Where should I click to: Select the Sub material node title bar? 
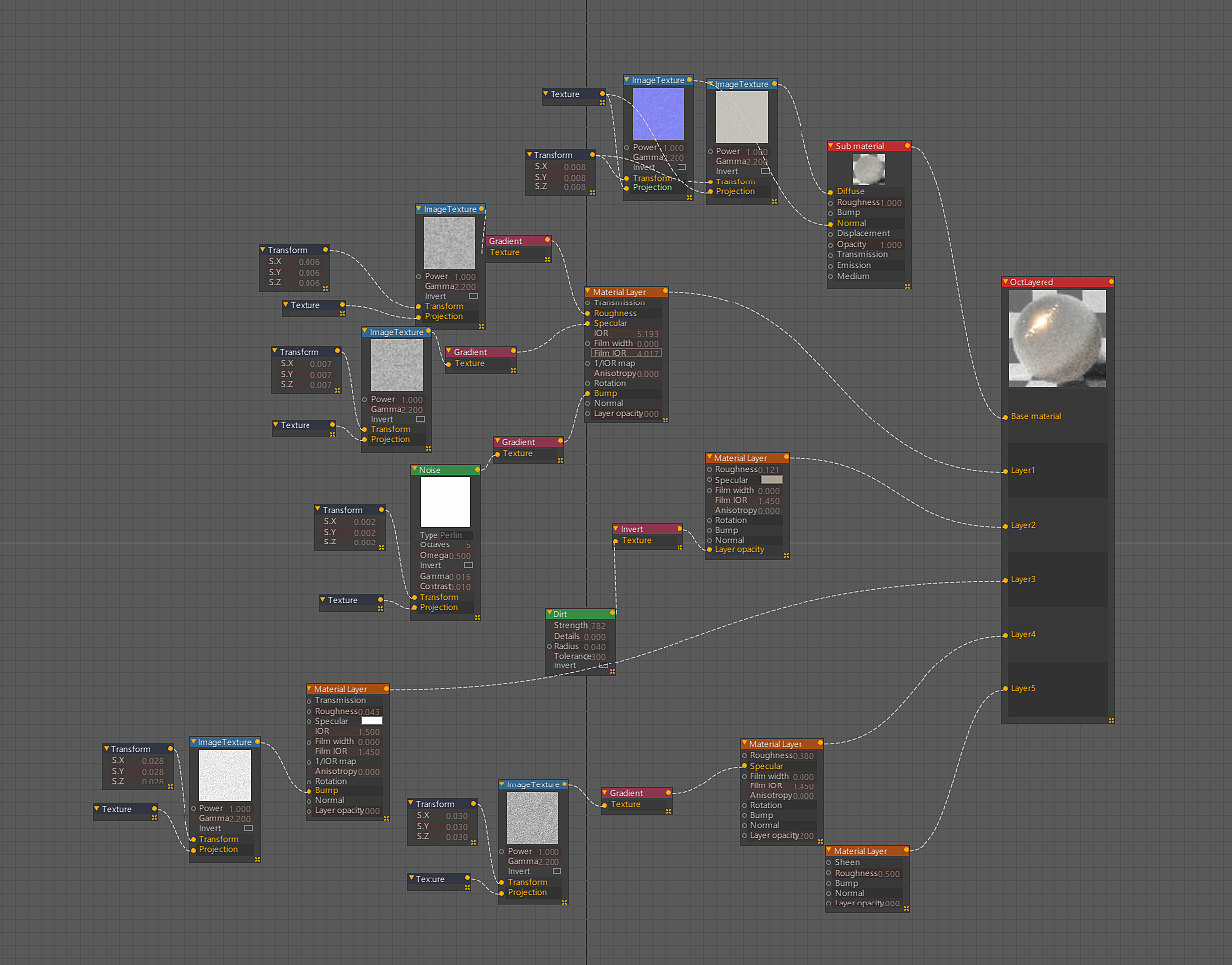click(869, 146)
